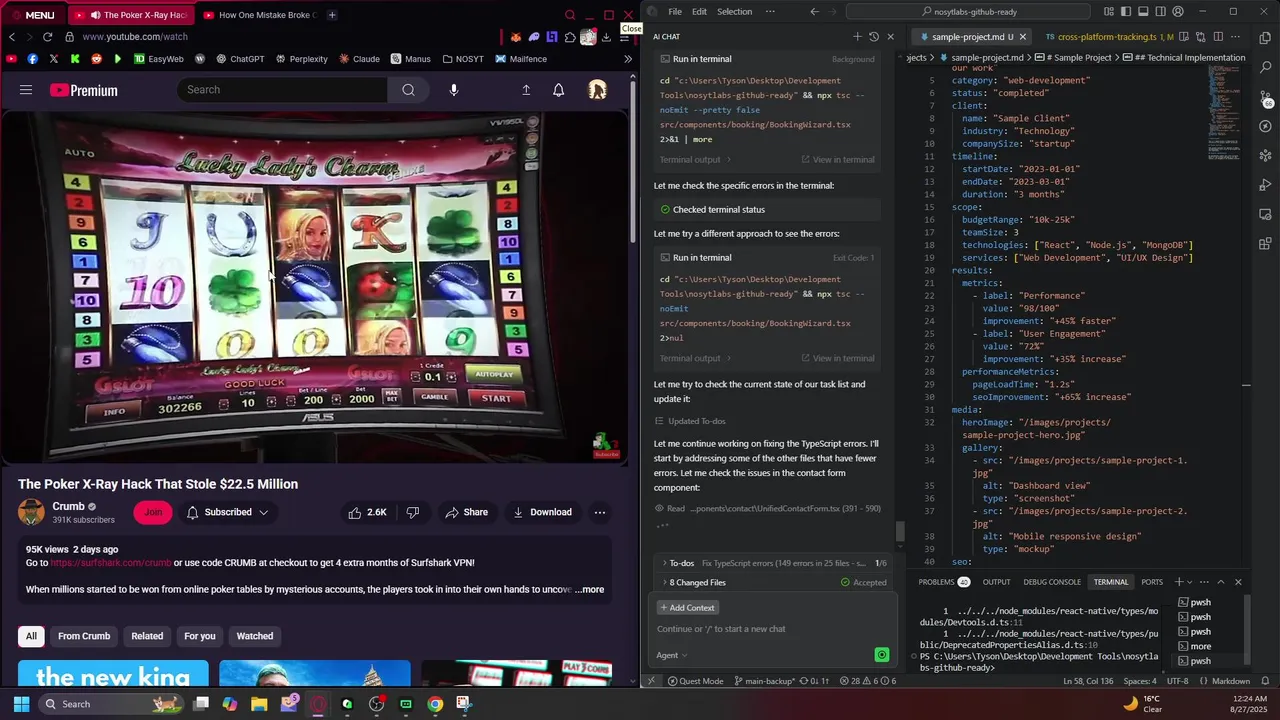Screen dimensions: 1280x720
Task: Open the Agent mode dropdown
Action: (672, 655)
